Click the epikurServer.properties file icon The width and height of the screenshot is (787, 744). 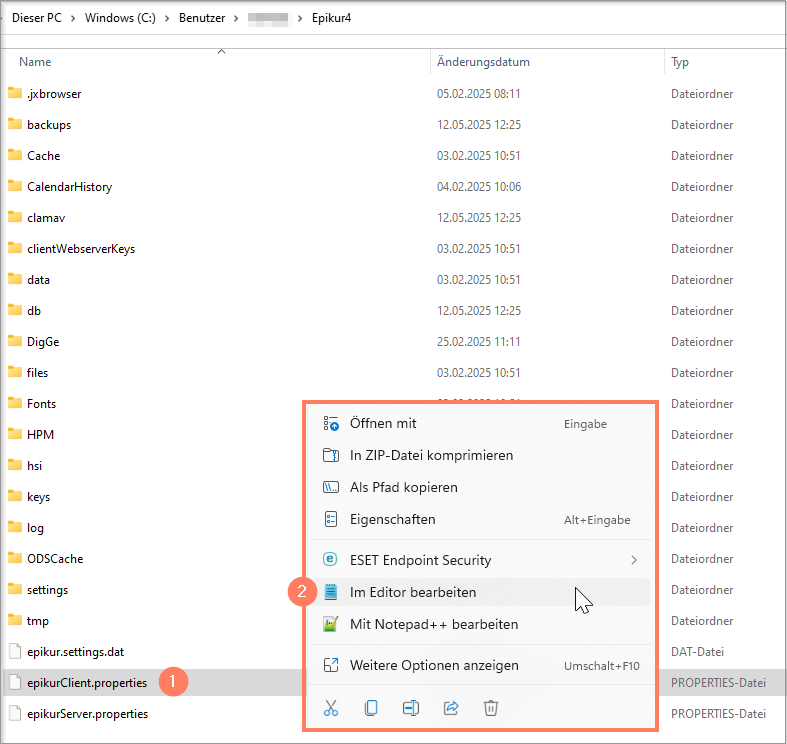pyautogui.click(x=16, y=713)
